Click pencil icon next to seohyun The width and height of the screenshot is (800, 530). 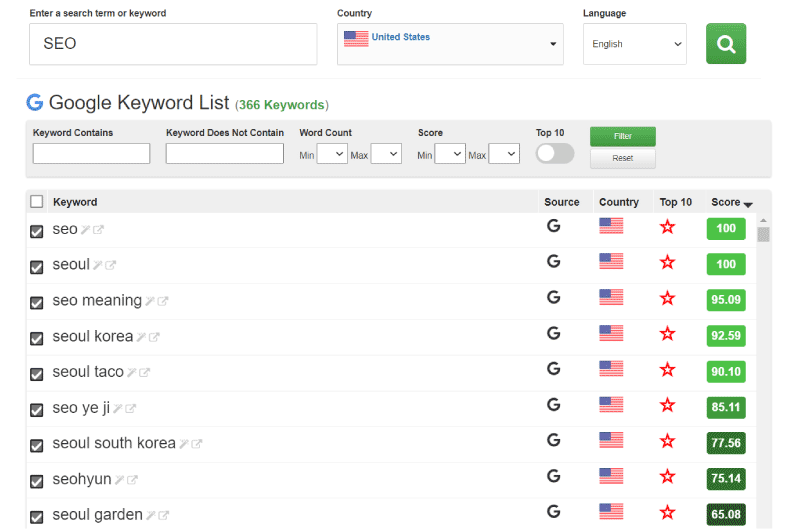(119, 480)
